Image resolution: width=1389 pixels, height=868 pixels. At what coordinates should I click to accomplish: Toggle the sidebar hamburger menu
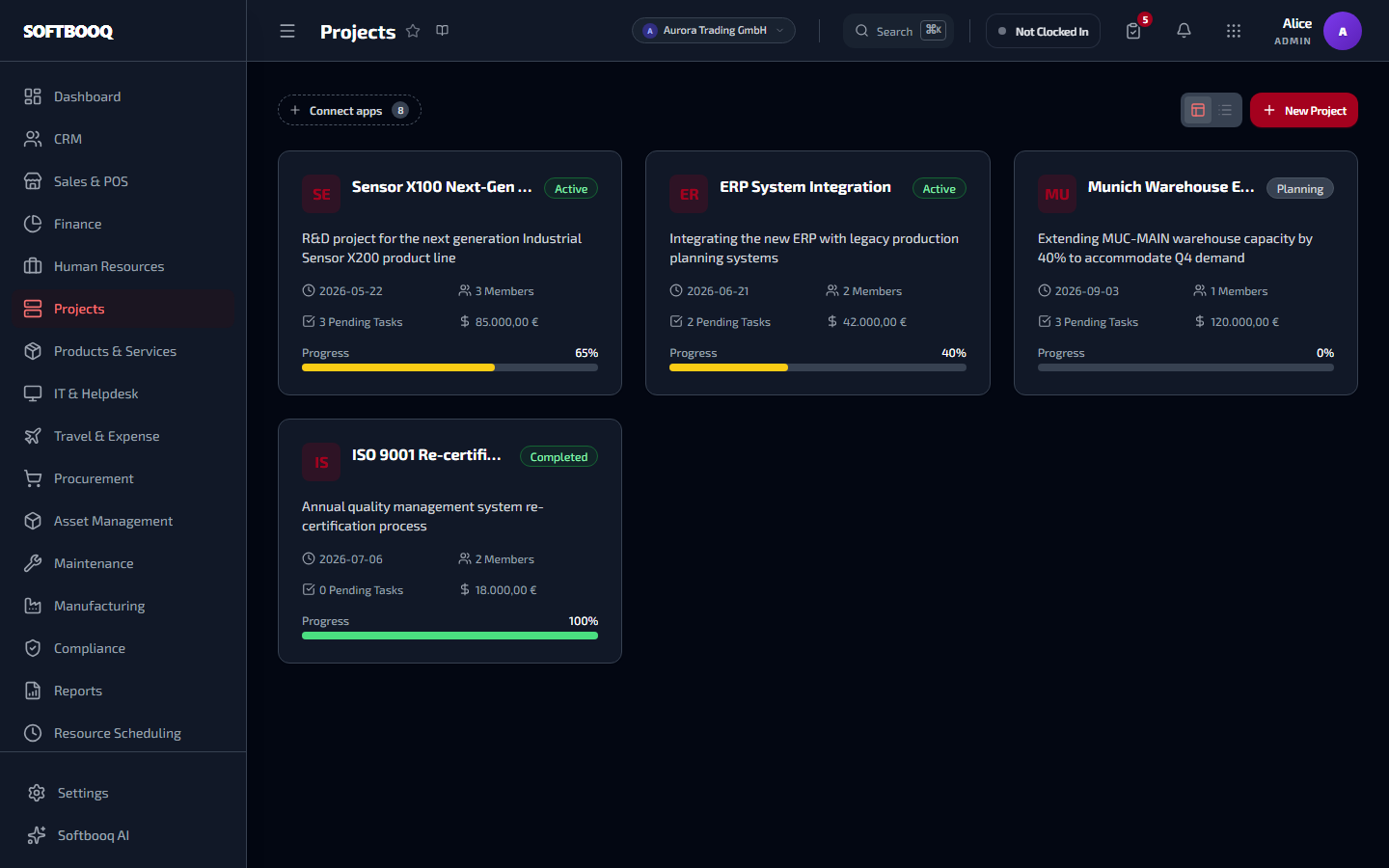287,31
